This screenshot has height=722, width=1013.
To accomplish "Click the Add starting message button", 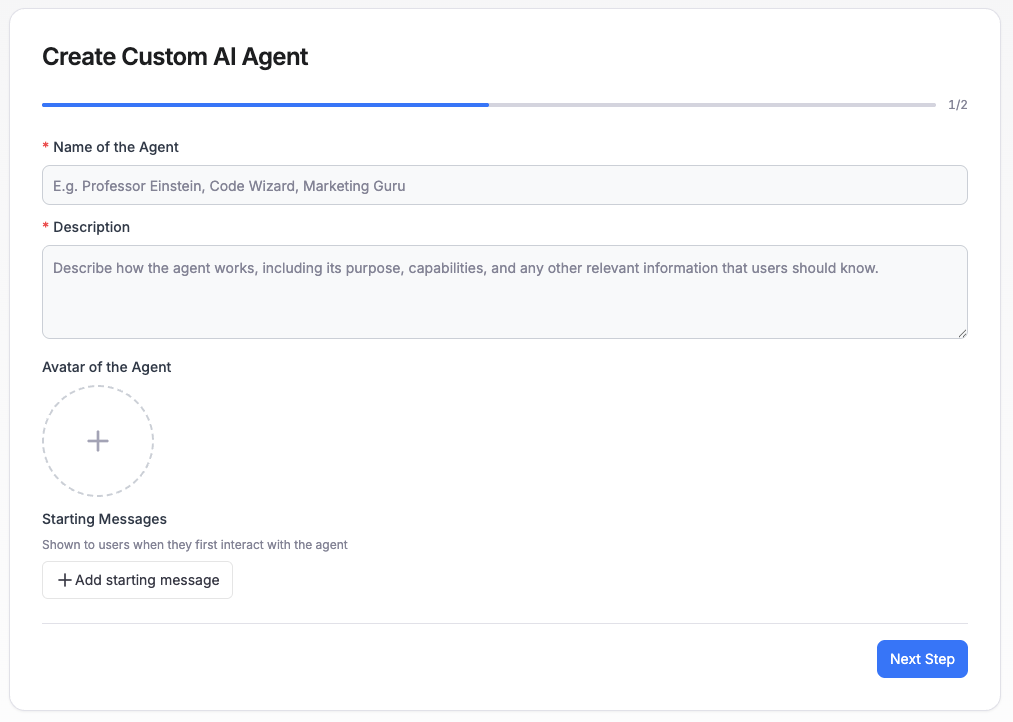I will click(x=137, y=580).
